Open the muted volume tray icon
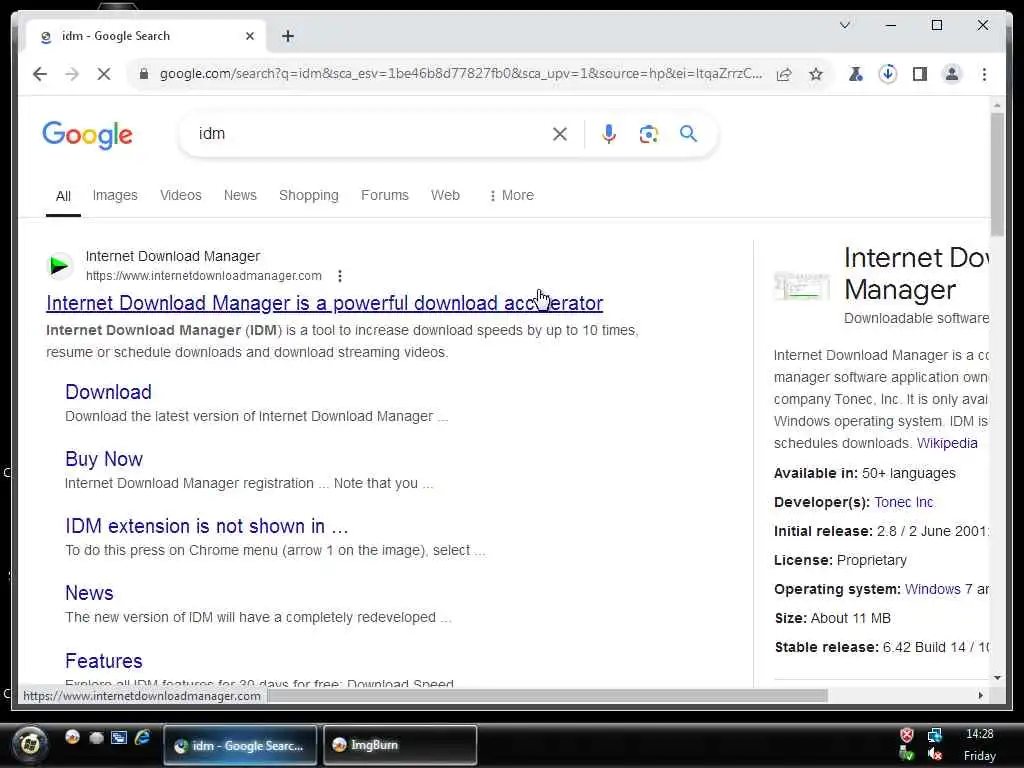Image resolution: width=1024 pixels, height=768 pixels. click(935, 754)
